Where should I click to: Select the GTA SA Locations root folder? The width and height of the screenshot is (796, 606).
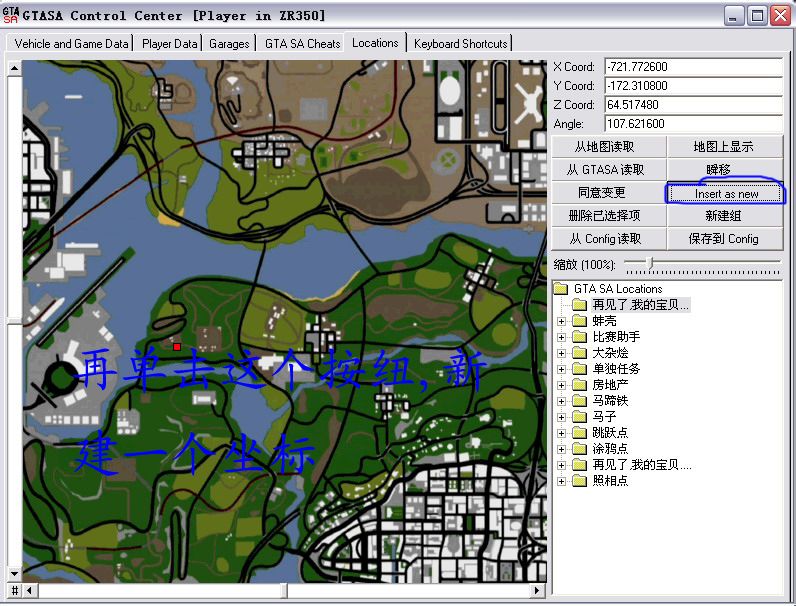point(618,289)
